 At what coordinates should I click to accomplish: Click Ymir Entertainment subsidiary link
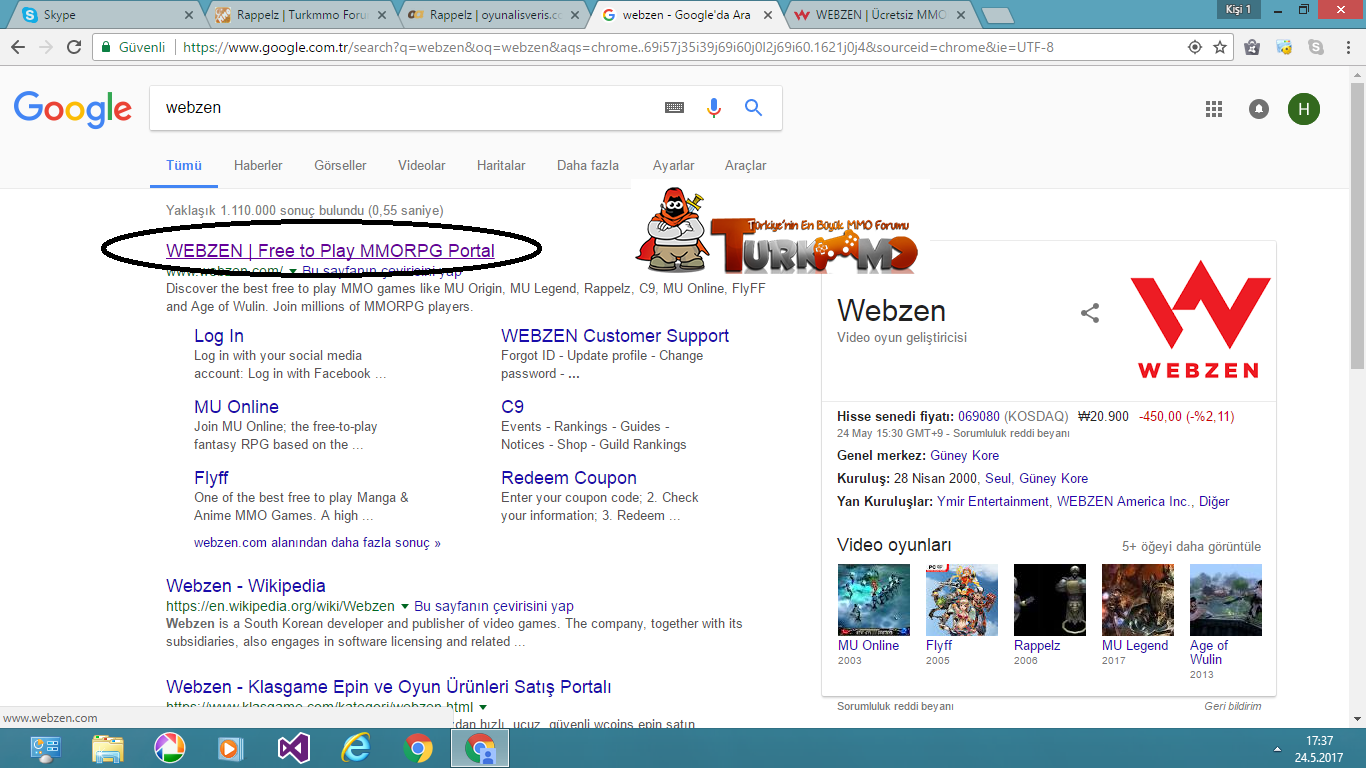(x=993, y=502)
